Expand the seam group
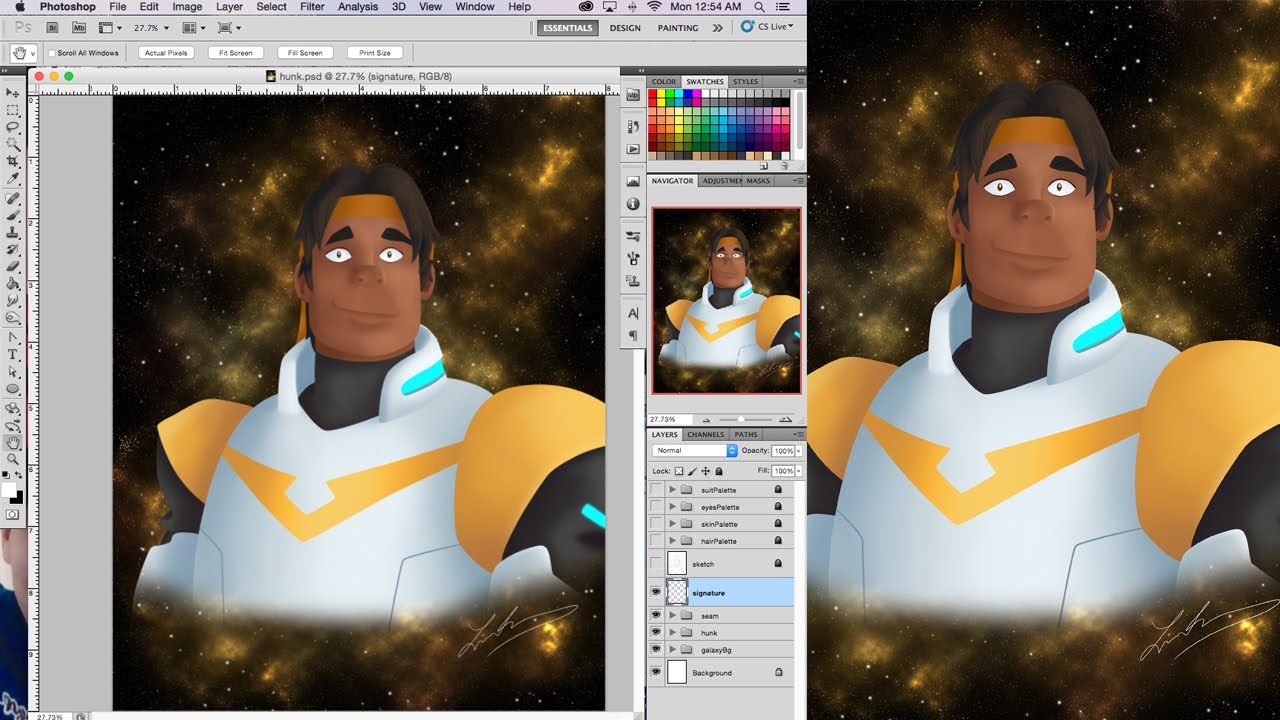Image resolution: width=1280 pixels, height=720 pixels. 672,616
